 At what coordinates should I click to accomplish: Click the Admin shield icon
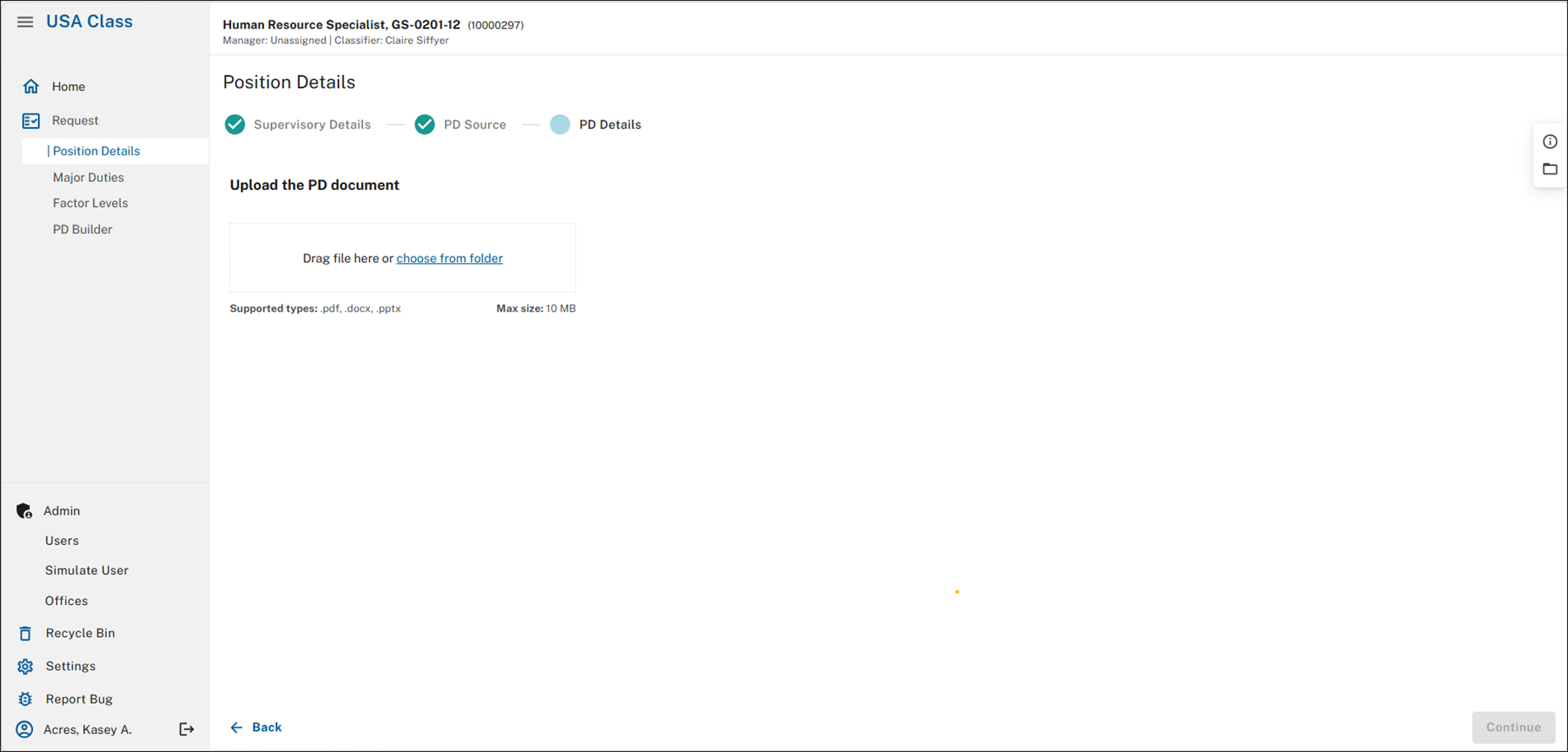point(24,511)
